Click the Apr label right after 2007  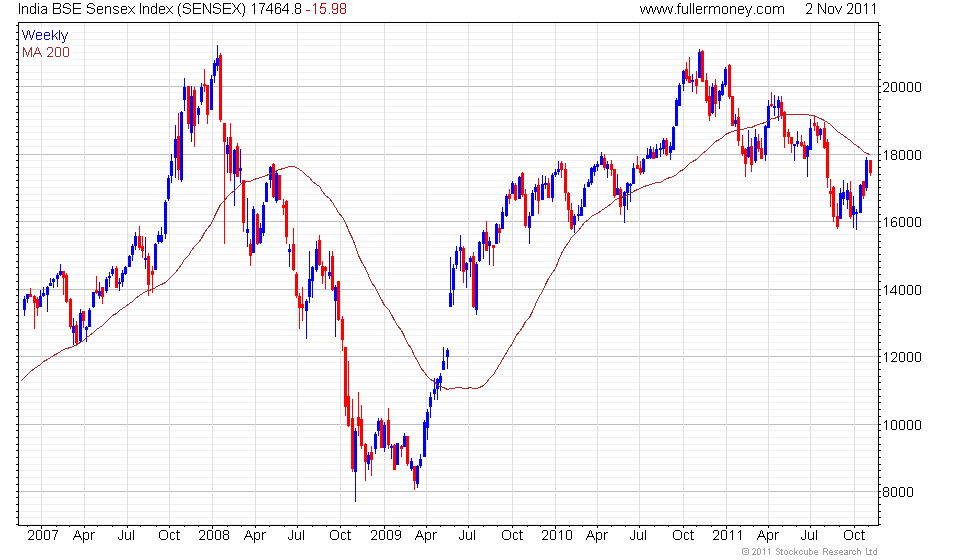tap(84, 536)
